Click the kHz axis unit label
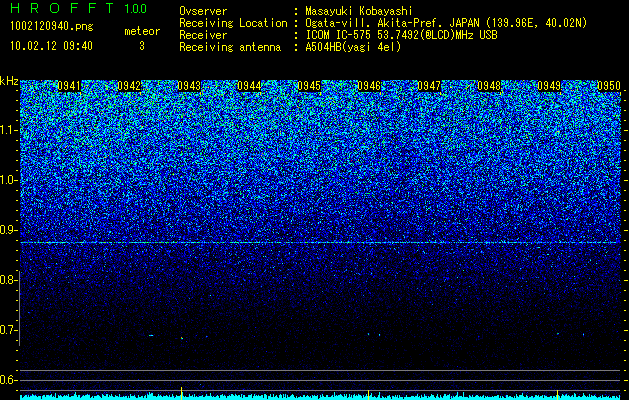Image resolution: width=629 pixels, height=400 pixels. click(9, 81)
